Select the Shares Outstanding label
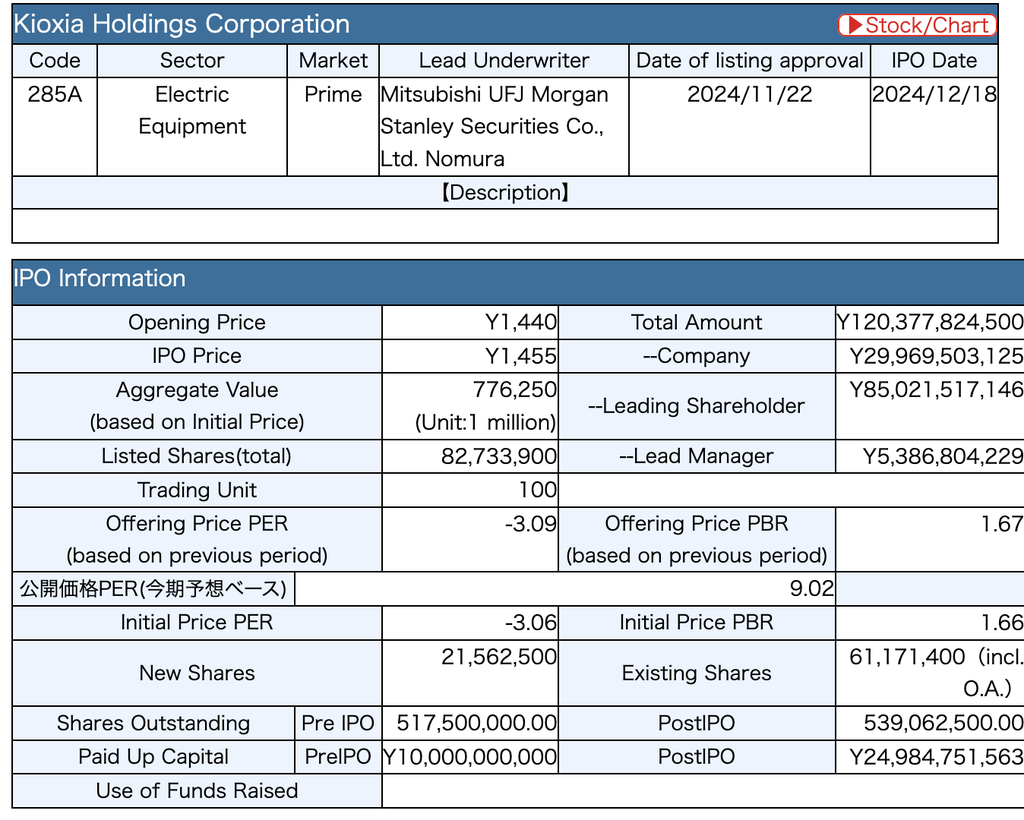The width and height of the screenshot is (1024, 820). click(x=153, y=723)
